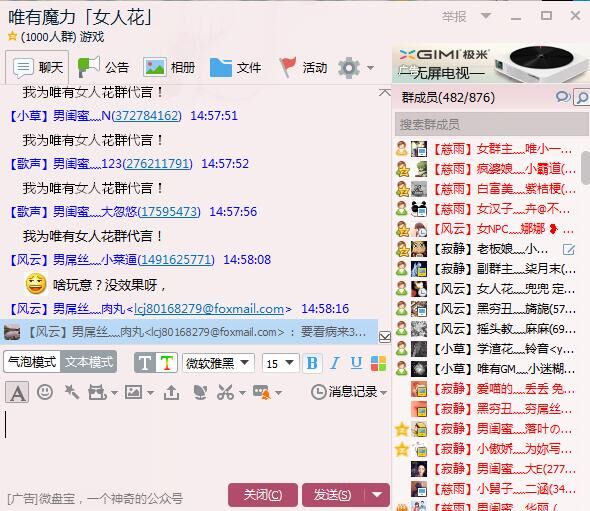The image size is (590, 511).
Task: Open QQ number link 17595473
Action: (x=169, y=211)
